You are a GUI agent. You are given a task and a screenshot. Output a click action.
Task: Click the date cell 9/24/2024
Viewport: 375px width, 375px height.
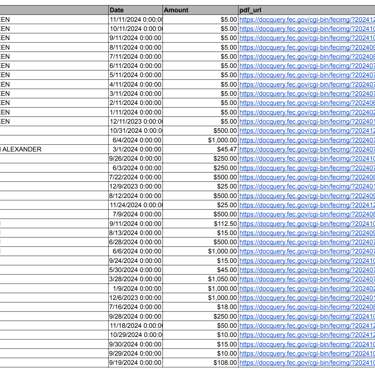(136, 261)
